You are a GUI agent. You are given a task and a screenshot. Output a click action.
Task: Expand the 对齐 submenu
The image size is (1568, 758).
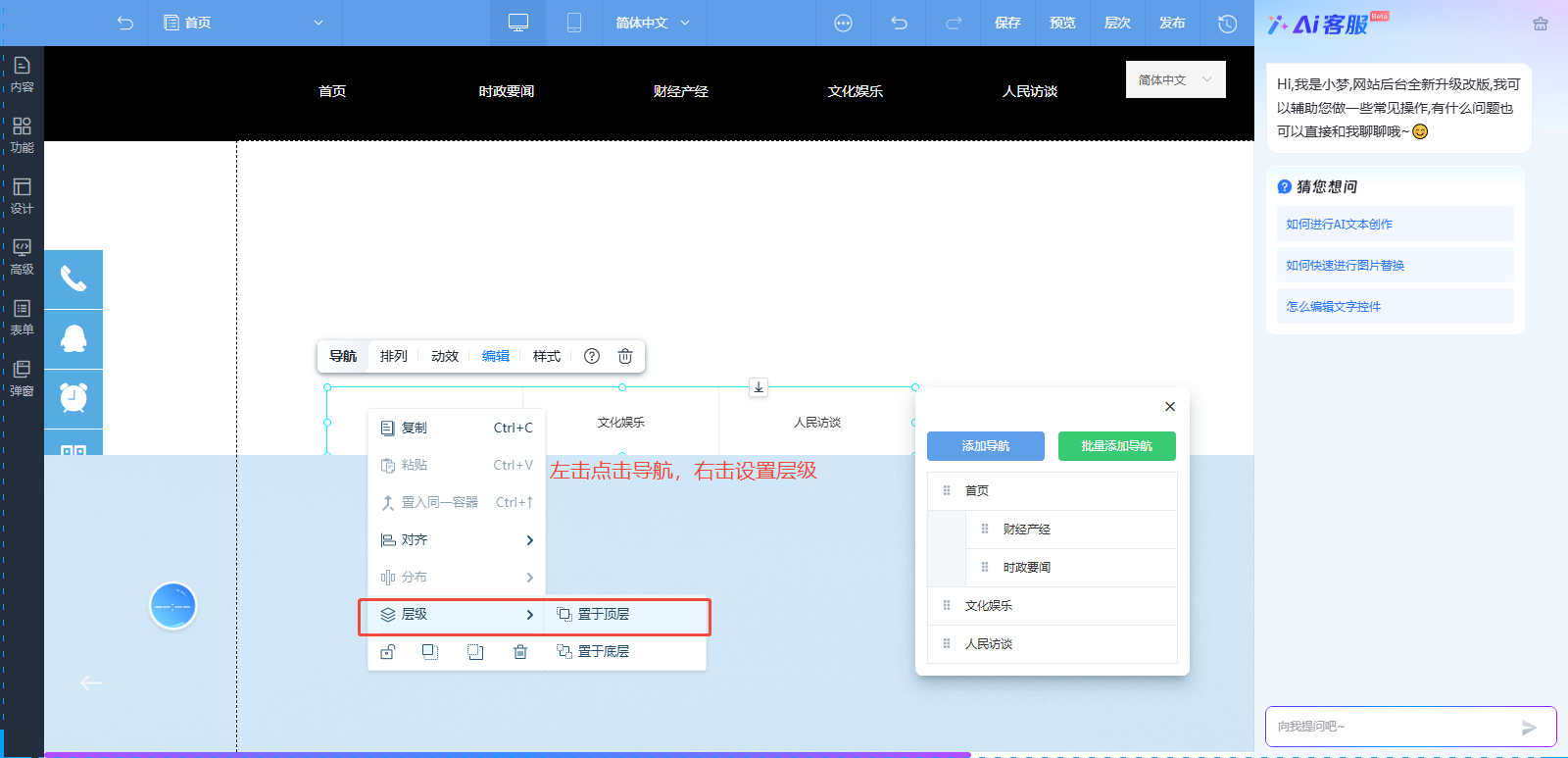pos(457,540)
